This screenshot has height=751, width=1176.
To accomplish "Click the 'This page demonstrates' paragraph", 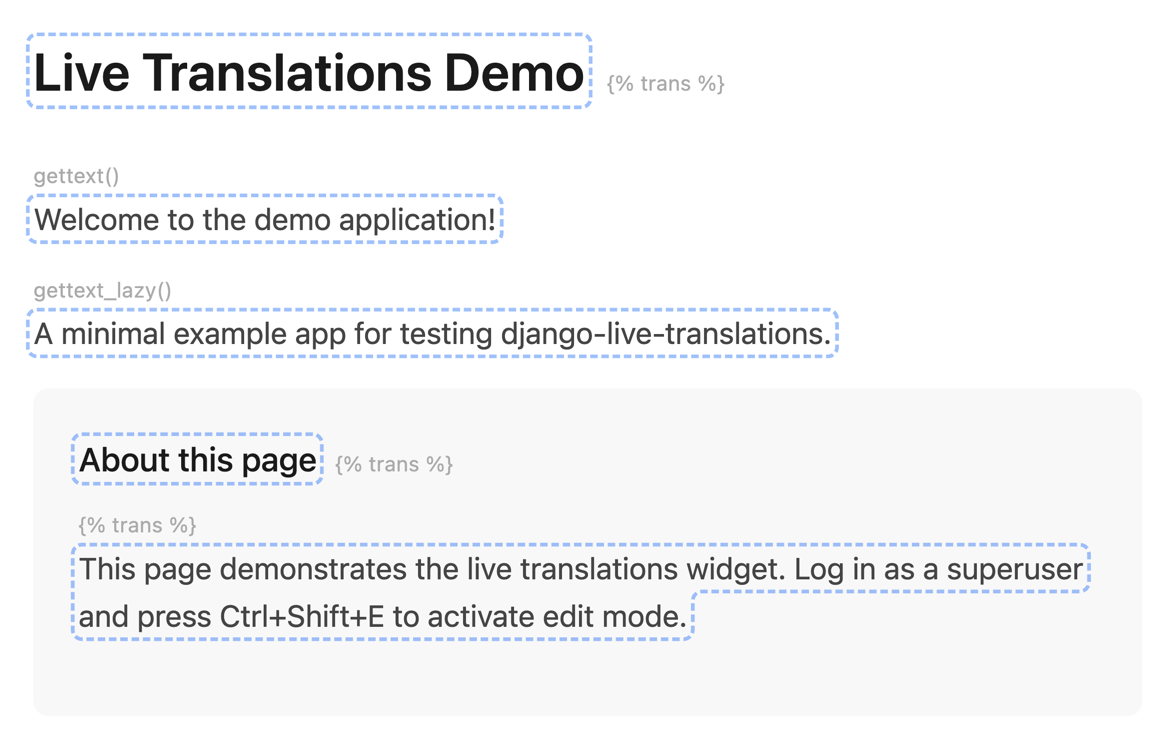I will click(580, 570).
